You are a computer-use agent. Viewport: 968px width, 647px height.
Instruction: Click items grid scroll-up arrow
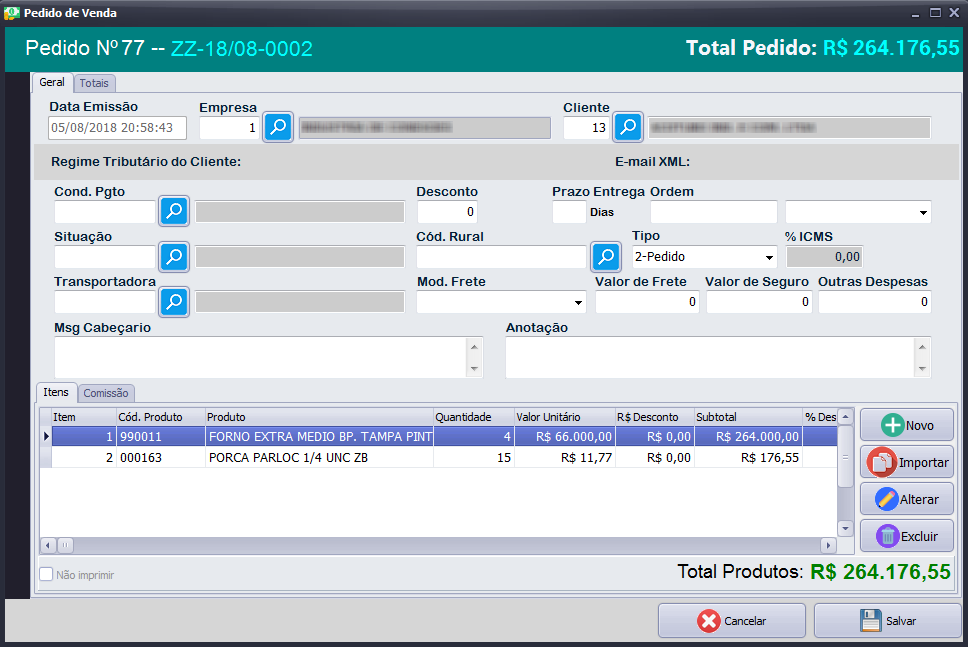pos(846,417)
